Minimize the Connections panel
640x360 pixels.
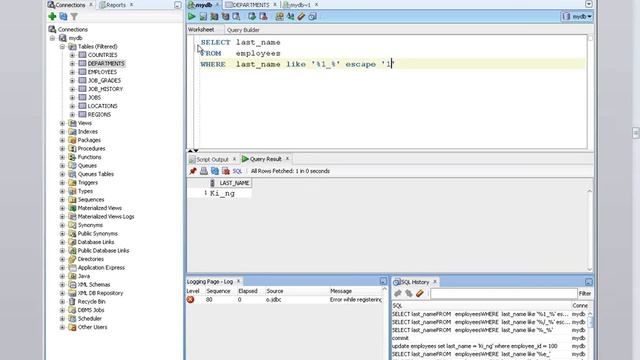pos(178,5)
